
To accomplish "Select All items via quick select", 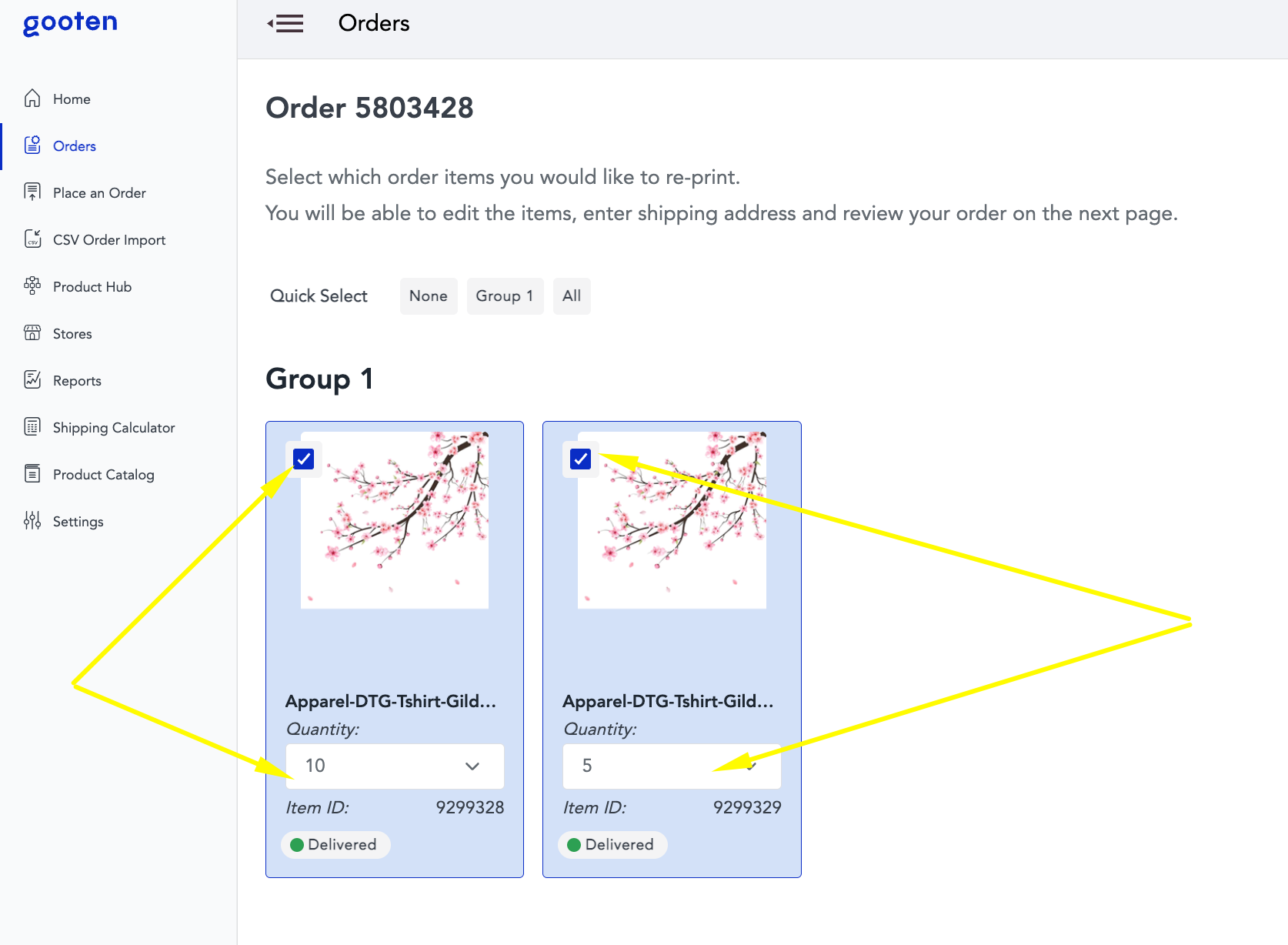I will coord(572,296).
